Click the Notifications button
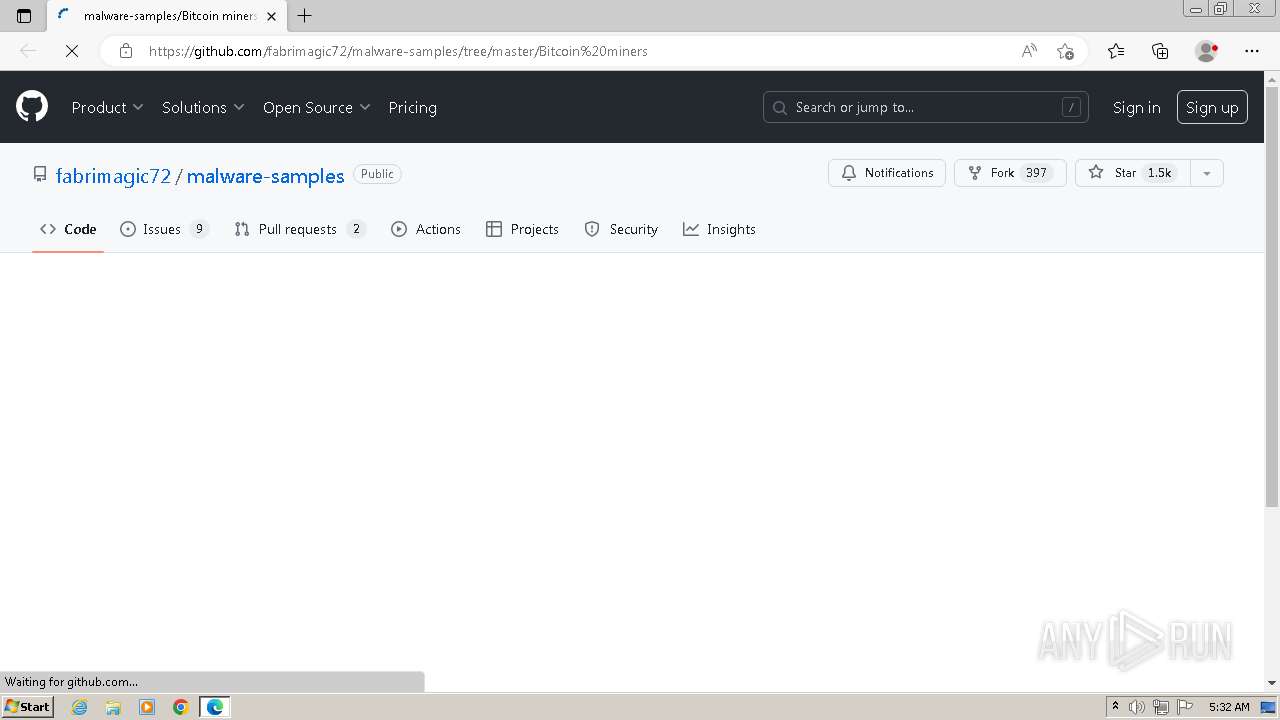 [887, 173]
